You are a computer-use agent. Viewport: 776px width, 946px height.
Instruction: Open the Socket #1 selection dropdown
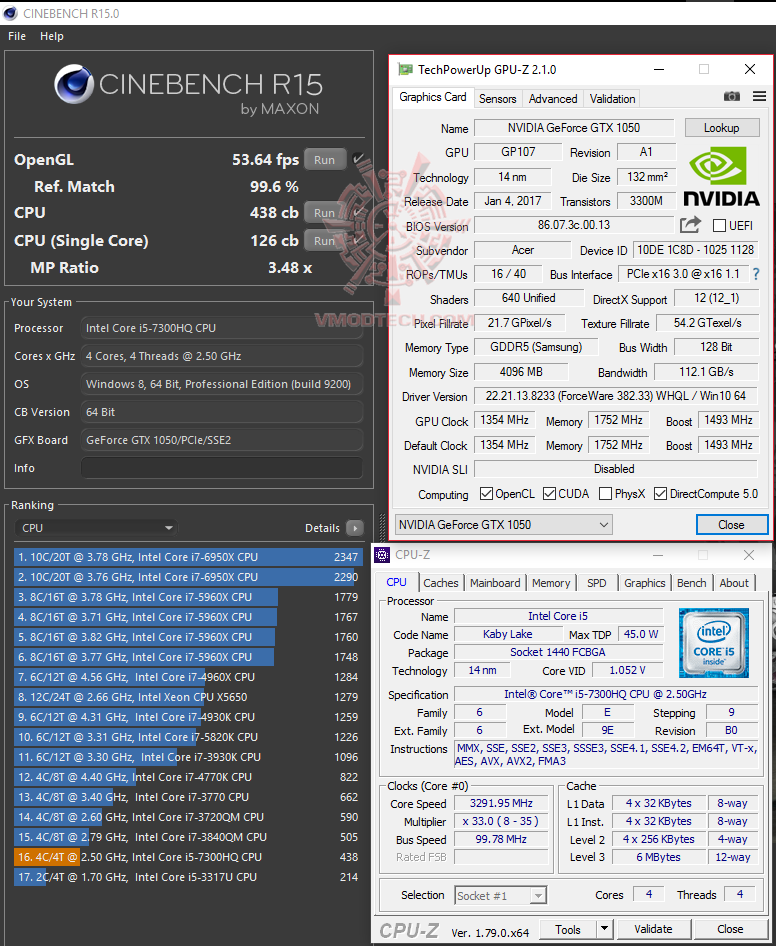click(x=500, y=895)
